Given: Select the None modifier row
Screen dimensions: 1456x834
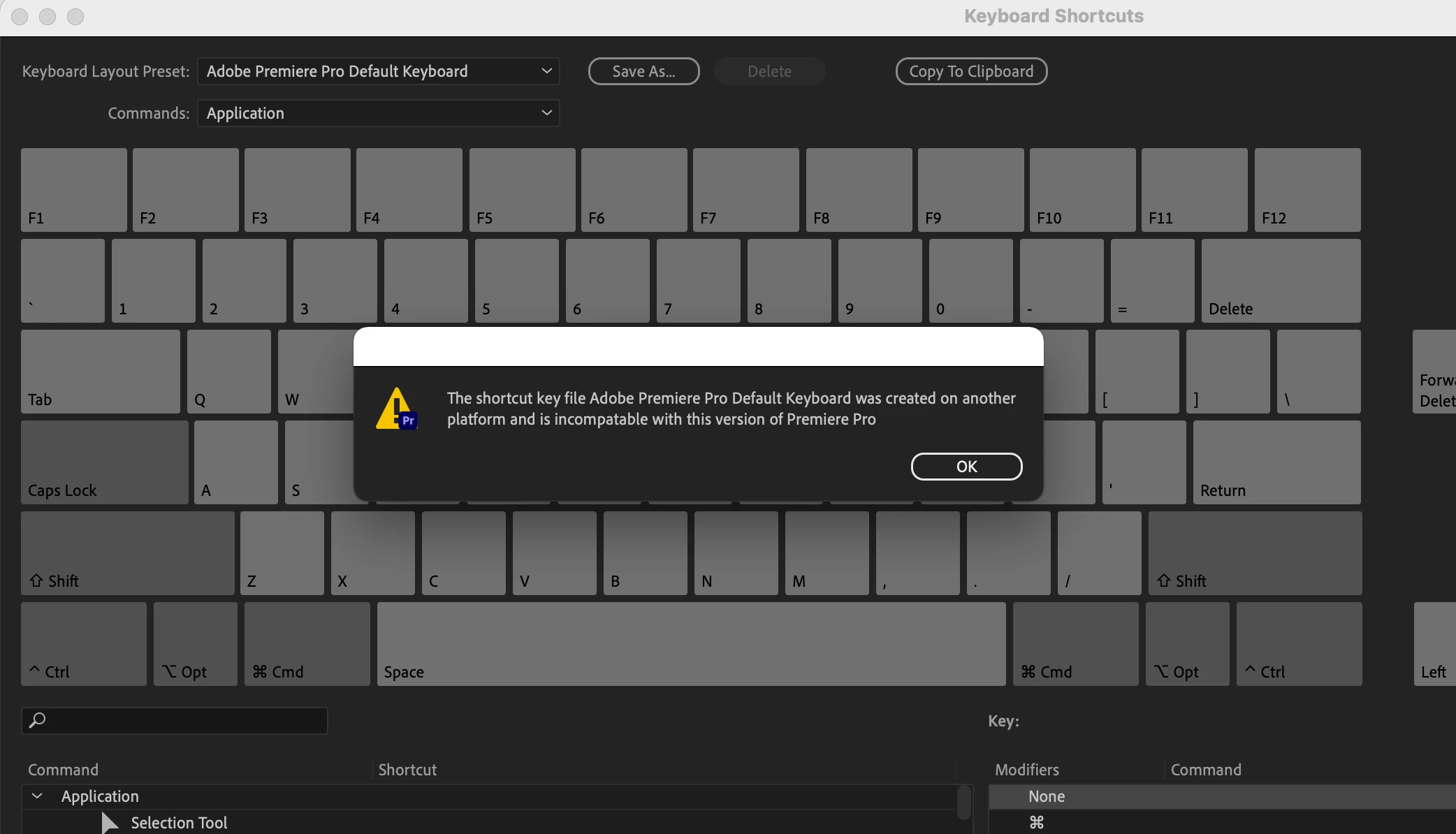Looking at the screenshot, I should [1046, 796].
